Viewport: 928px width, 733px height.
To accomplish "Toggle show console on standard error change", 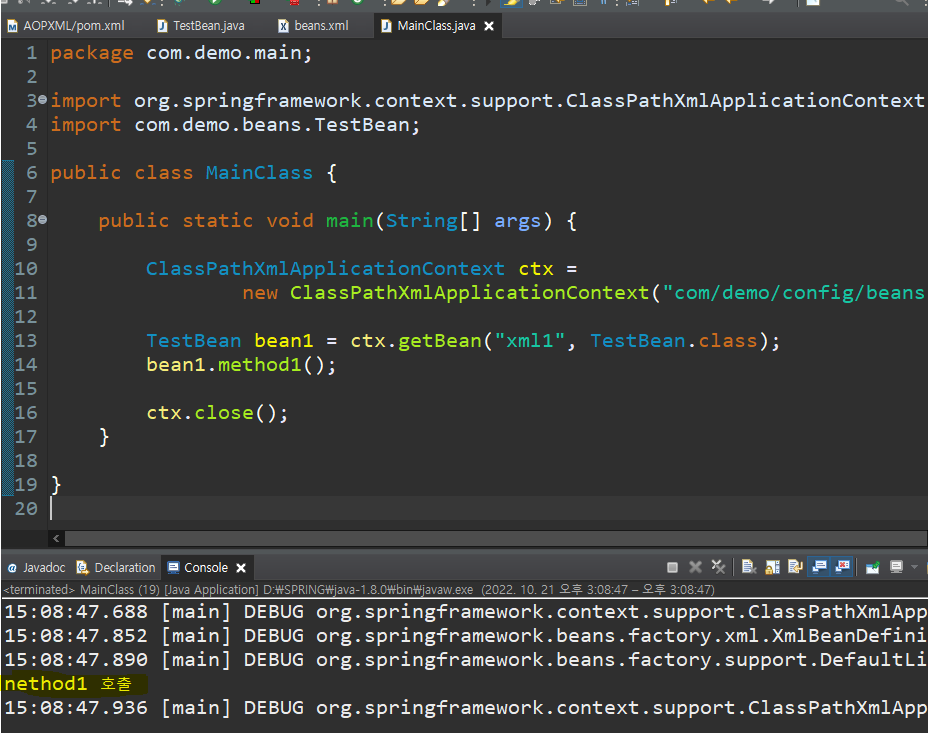I will click(843, 567).
